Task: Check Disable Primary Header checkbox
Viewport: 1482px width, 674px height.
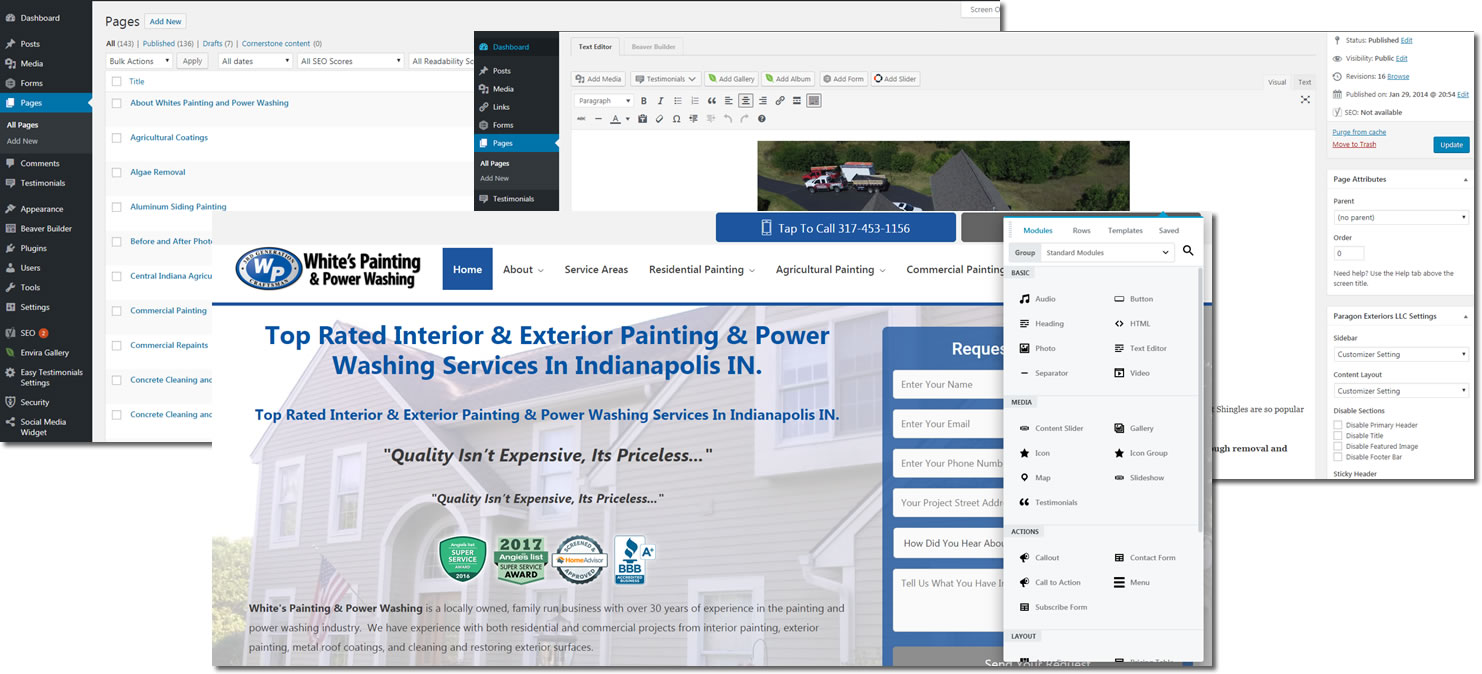Action: coord(1338,425)
